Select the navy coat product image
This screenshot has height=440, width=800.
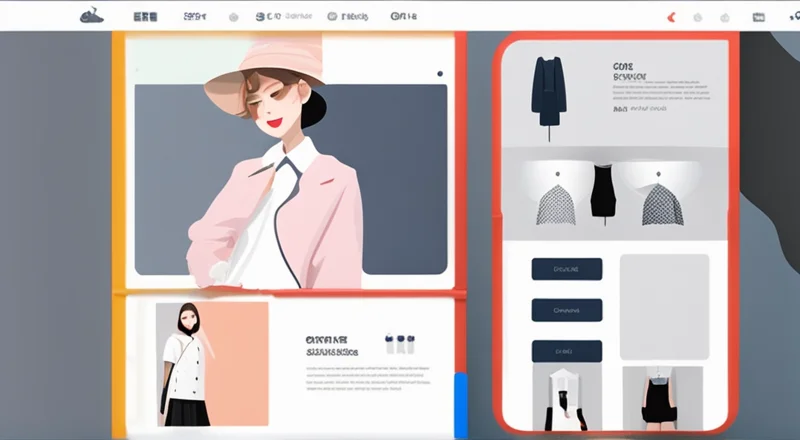(549, 91)
